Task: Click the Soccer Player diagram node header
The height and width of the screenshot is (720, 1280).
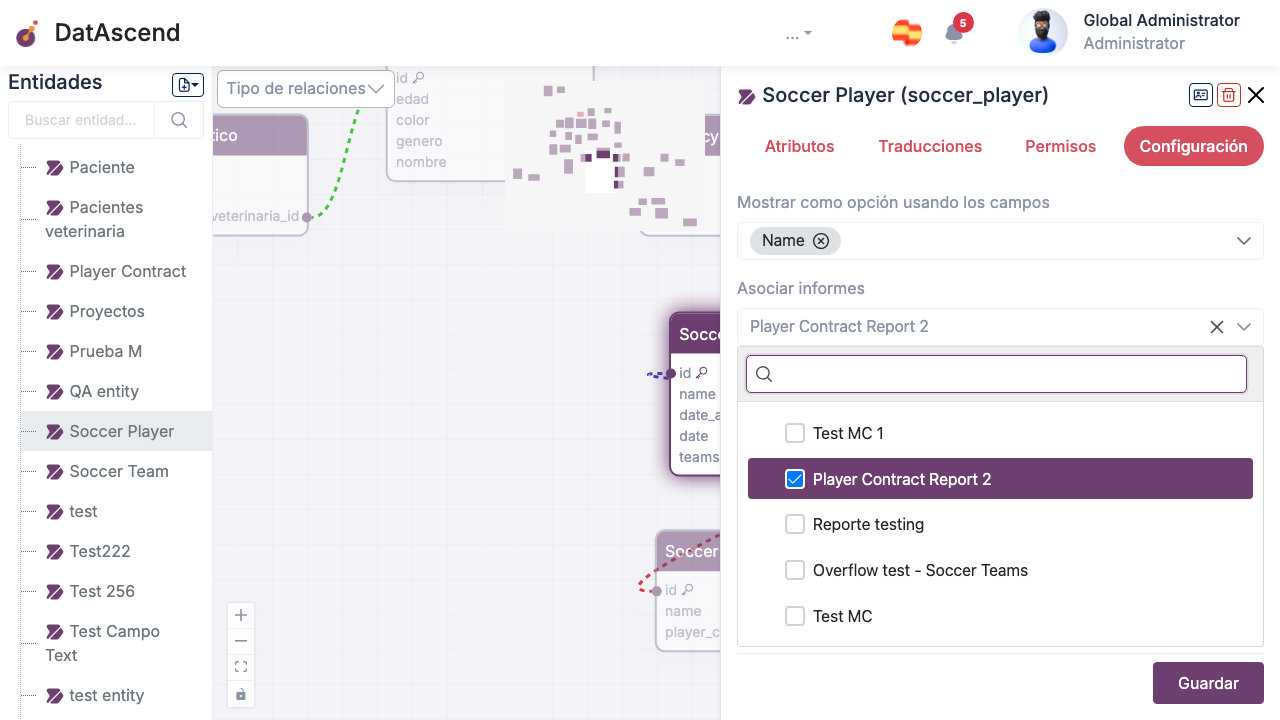Action: [x=696, y=334]
